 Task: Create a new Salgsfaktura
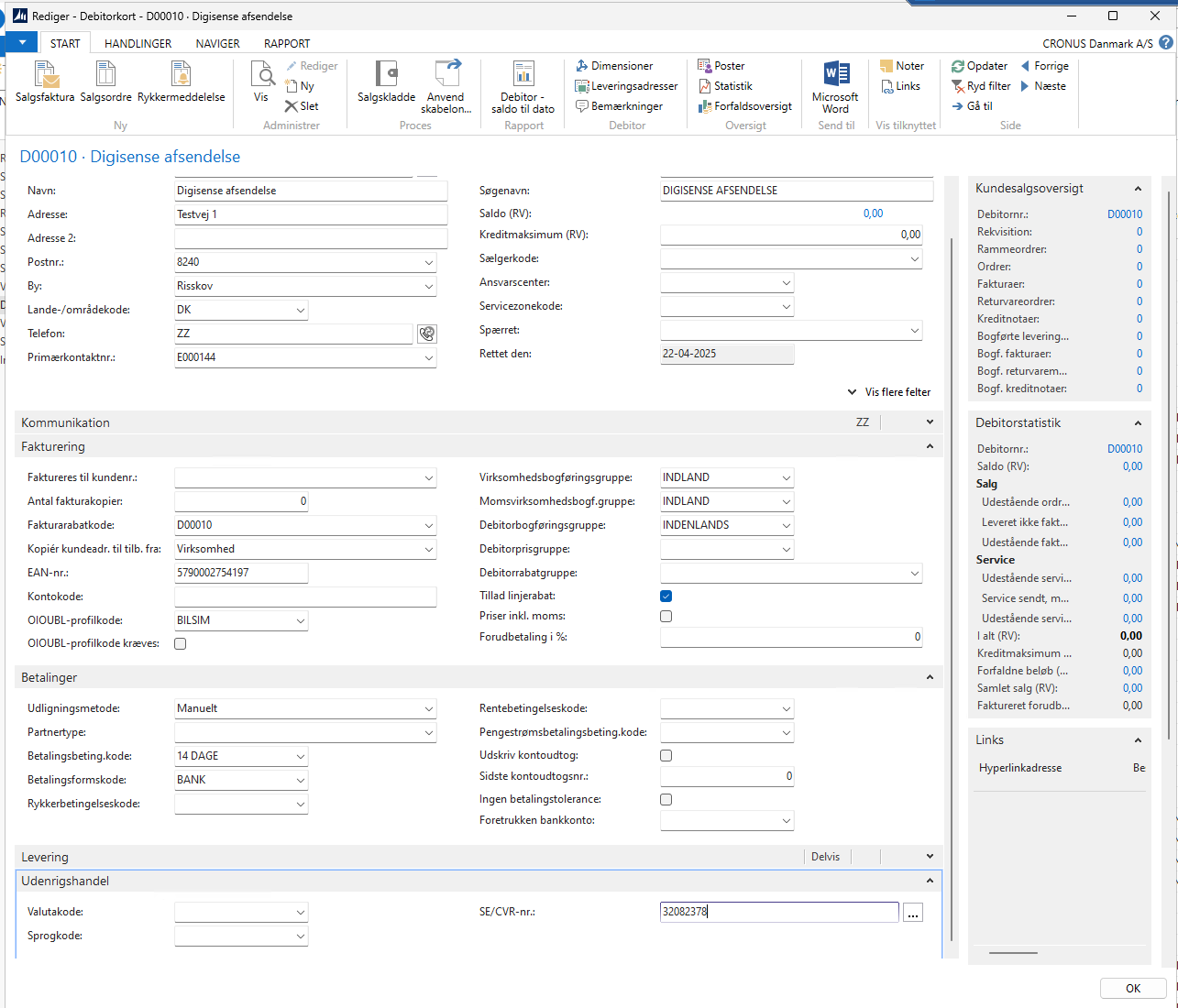[x=45, y=82]
